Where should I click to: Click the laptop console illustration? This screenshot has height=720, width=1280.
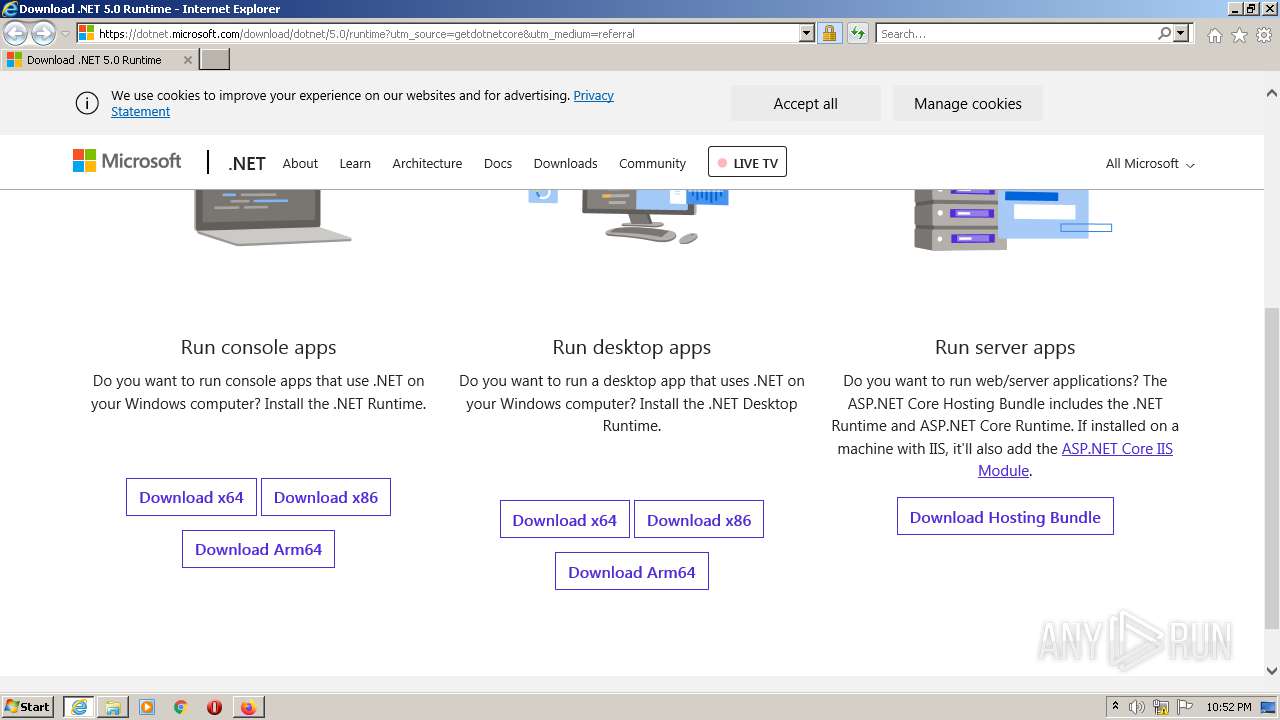[x=272, y=217]
